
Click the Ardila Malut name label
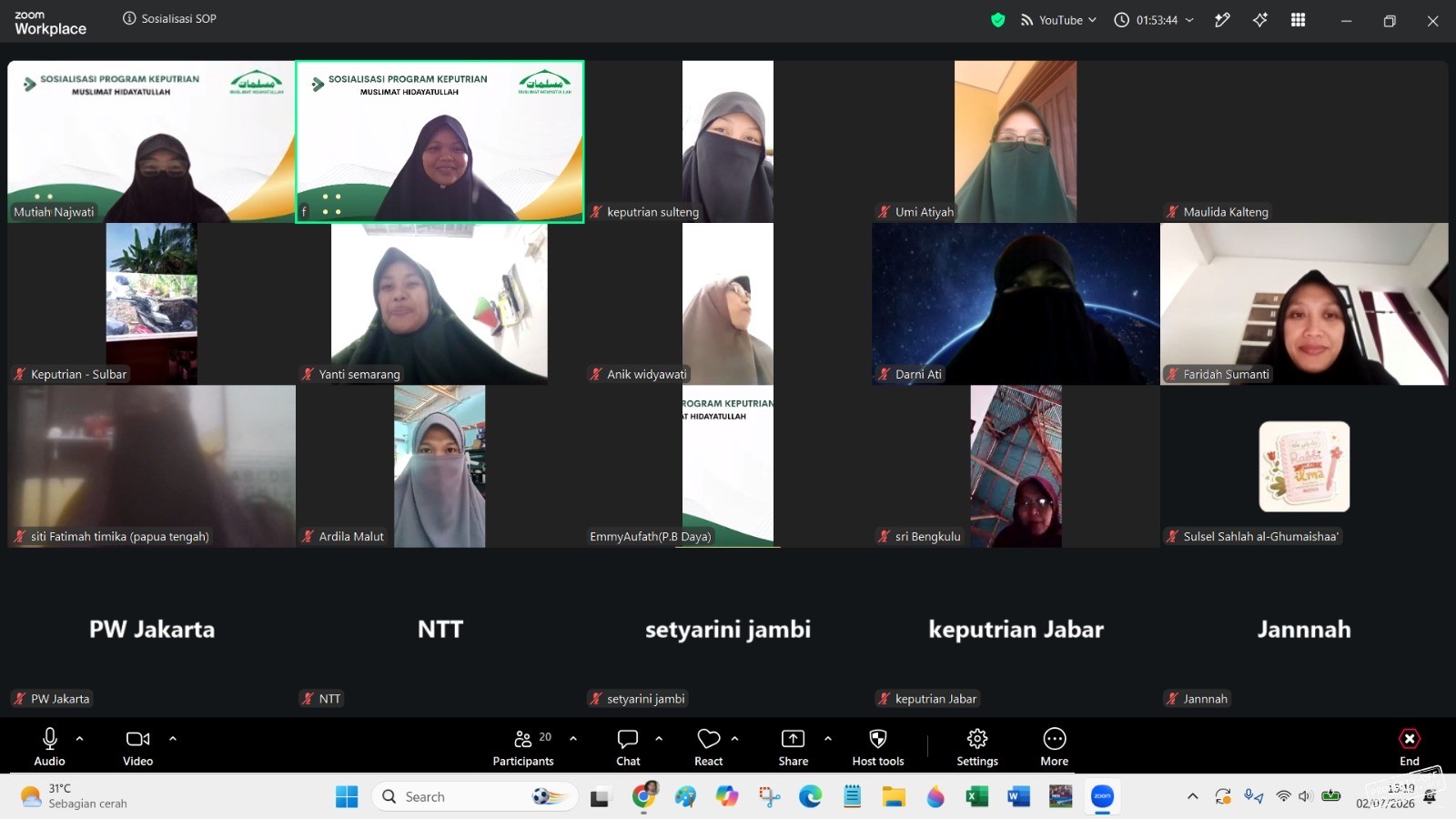351,537
